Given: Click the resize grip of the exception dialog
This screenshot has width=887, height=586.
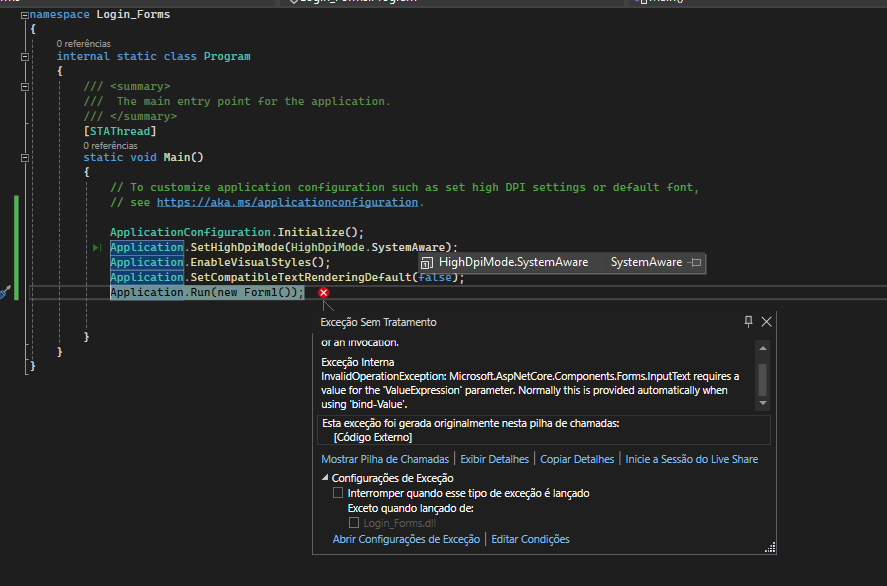Looking at the screenshot, I should coord(770,547).
